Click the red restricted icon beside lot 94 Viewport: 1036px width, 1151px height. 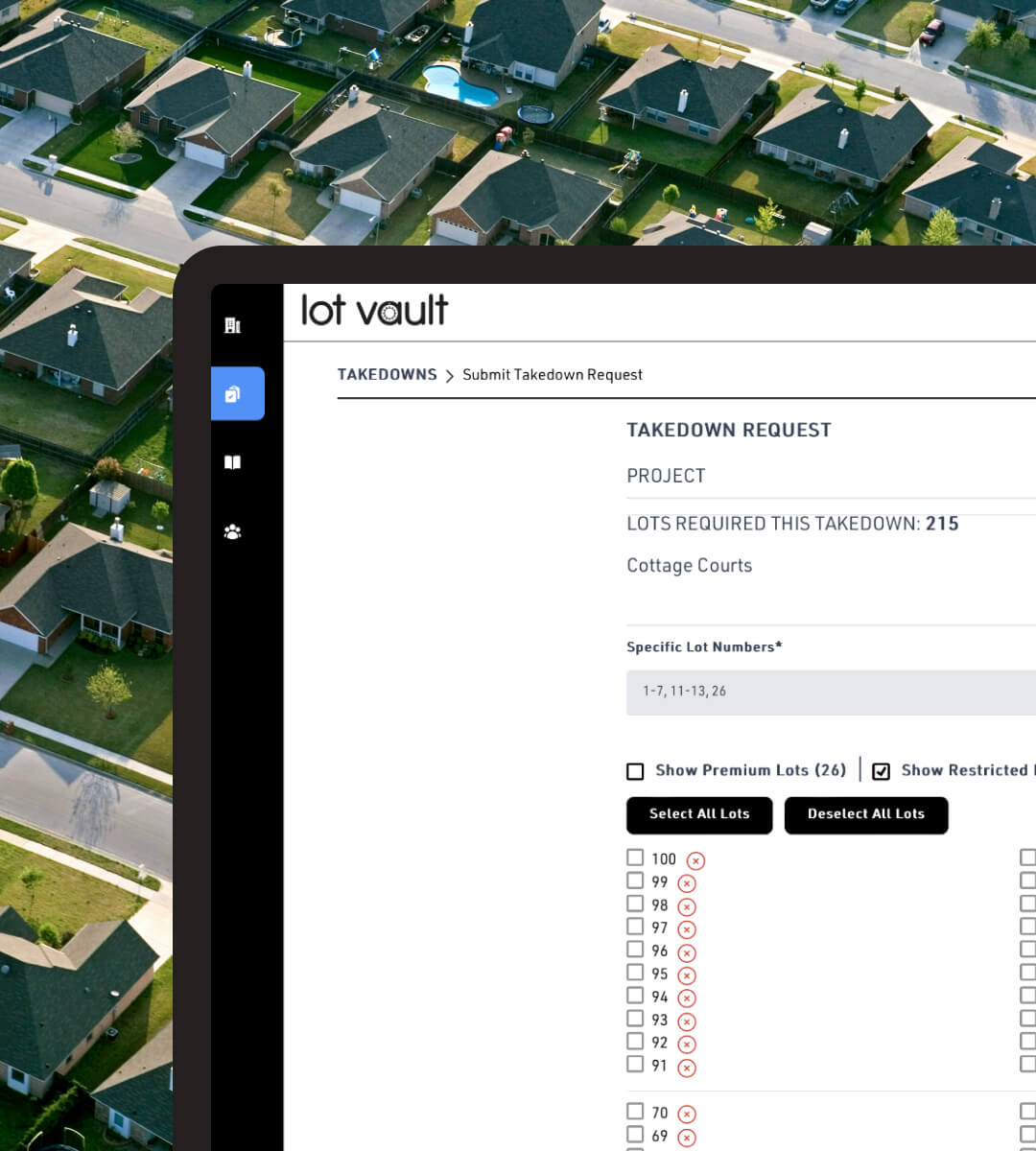[x=687, y=998]
